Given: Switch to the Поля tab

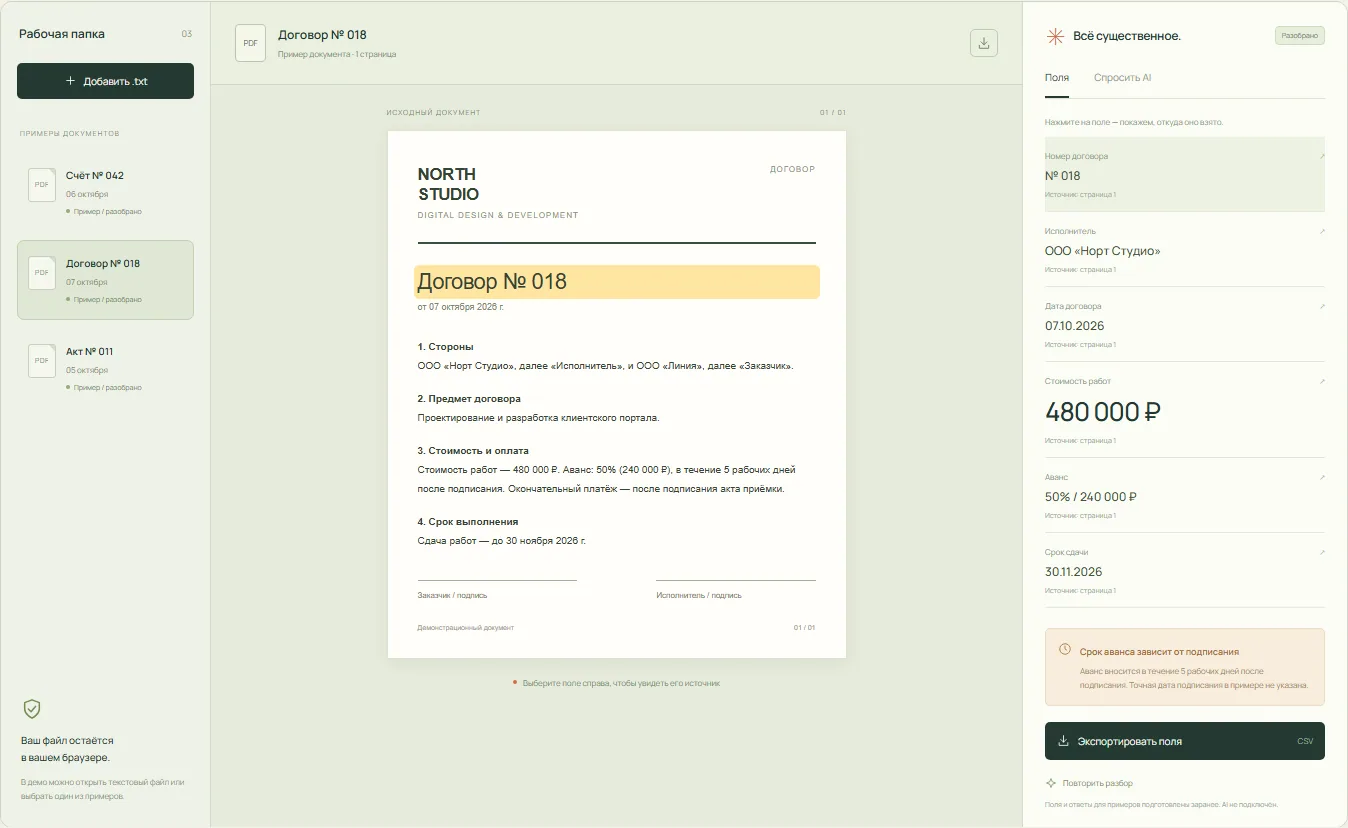Looking at the screenshot, I should tap(1057, 77).
